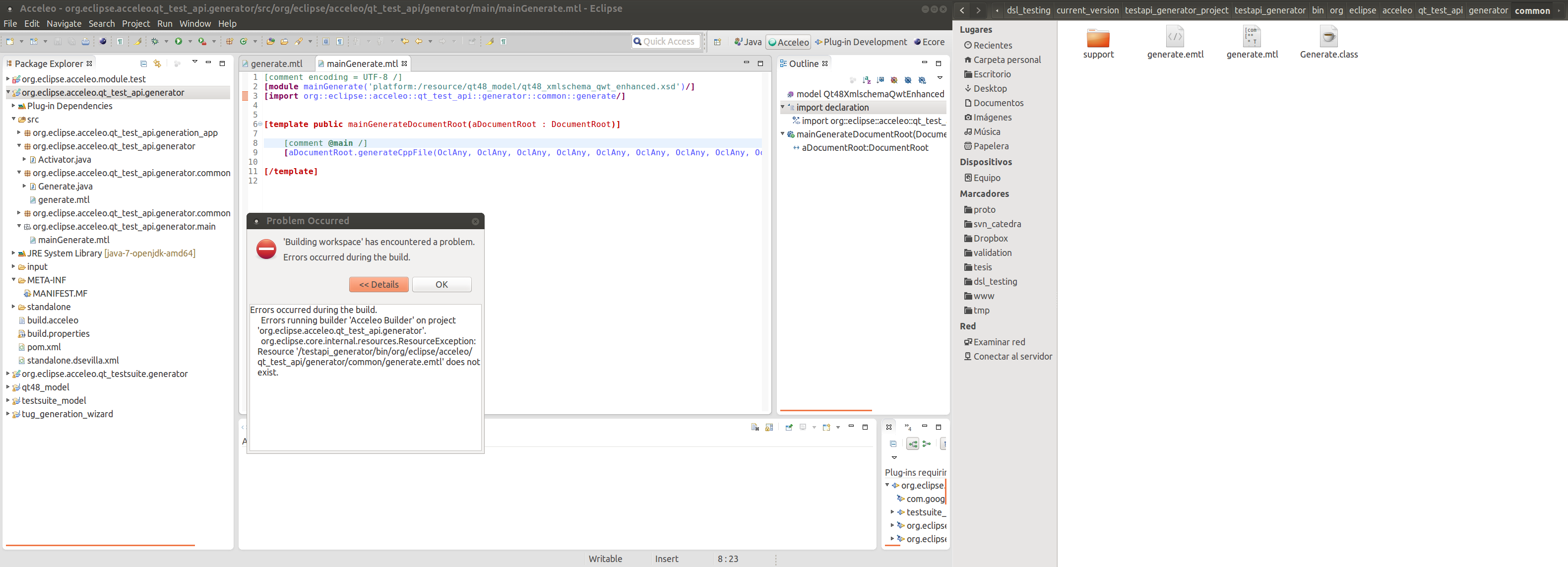The image size is (1568, 567).
Task: Show hidden views chevron with 4 badge
Action: click(x=908, y=427)
